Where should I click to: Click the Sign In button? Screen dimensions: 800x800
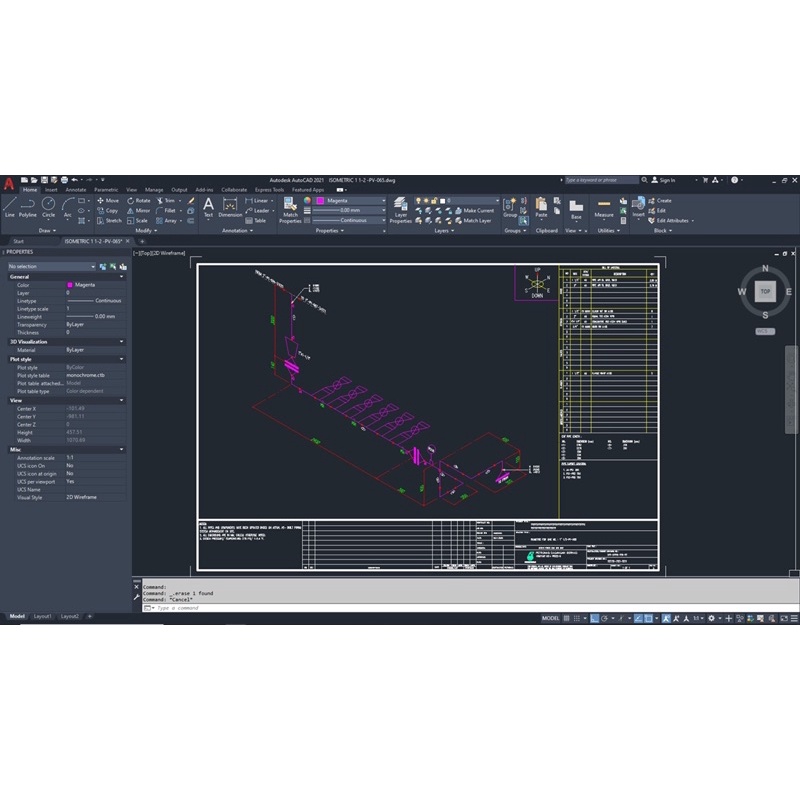tap(667, 180)
